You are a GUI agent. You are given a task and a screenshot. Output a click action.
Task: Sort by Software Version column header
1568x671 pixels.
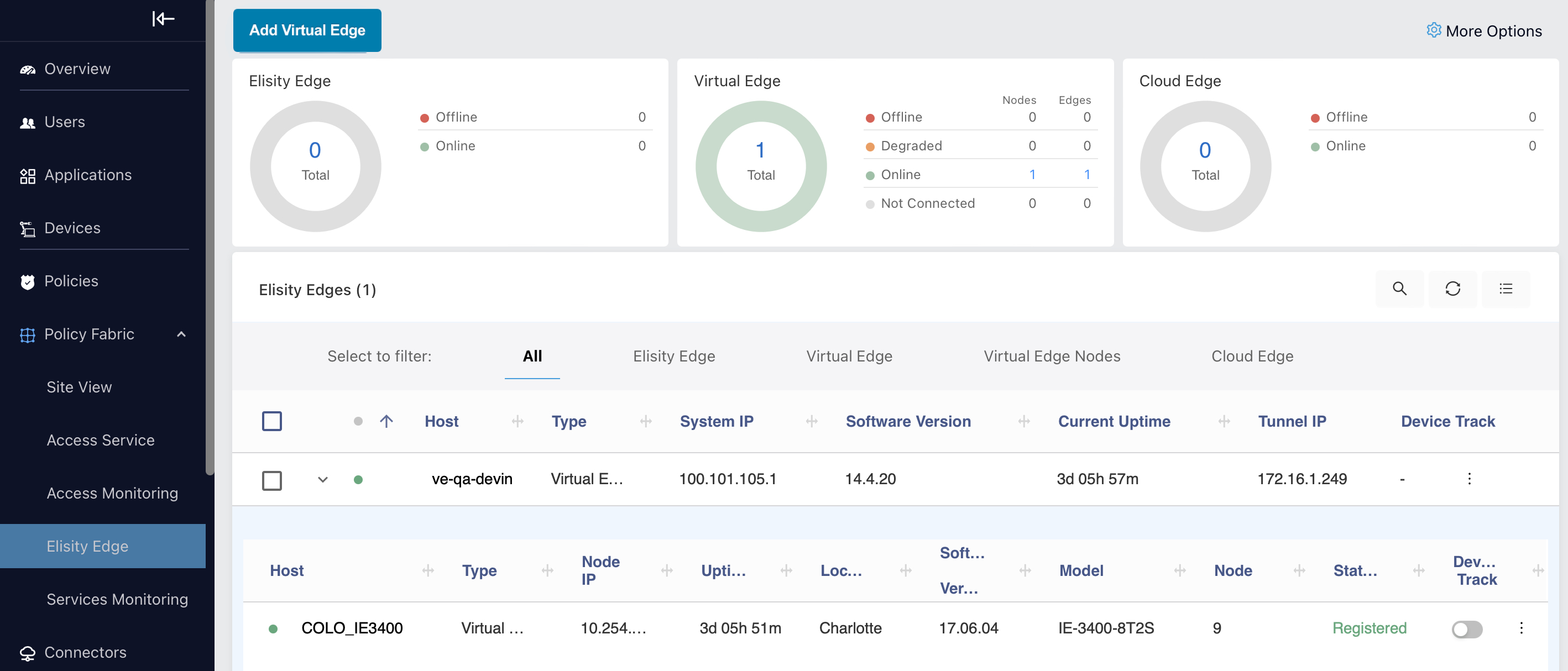[x=908, y=421]
